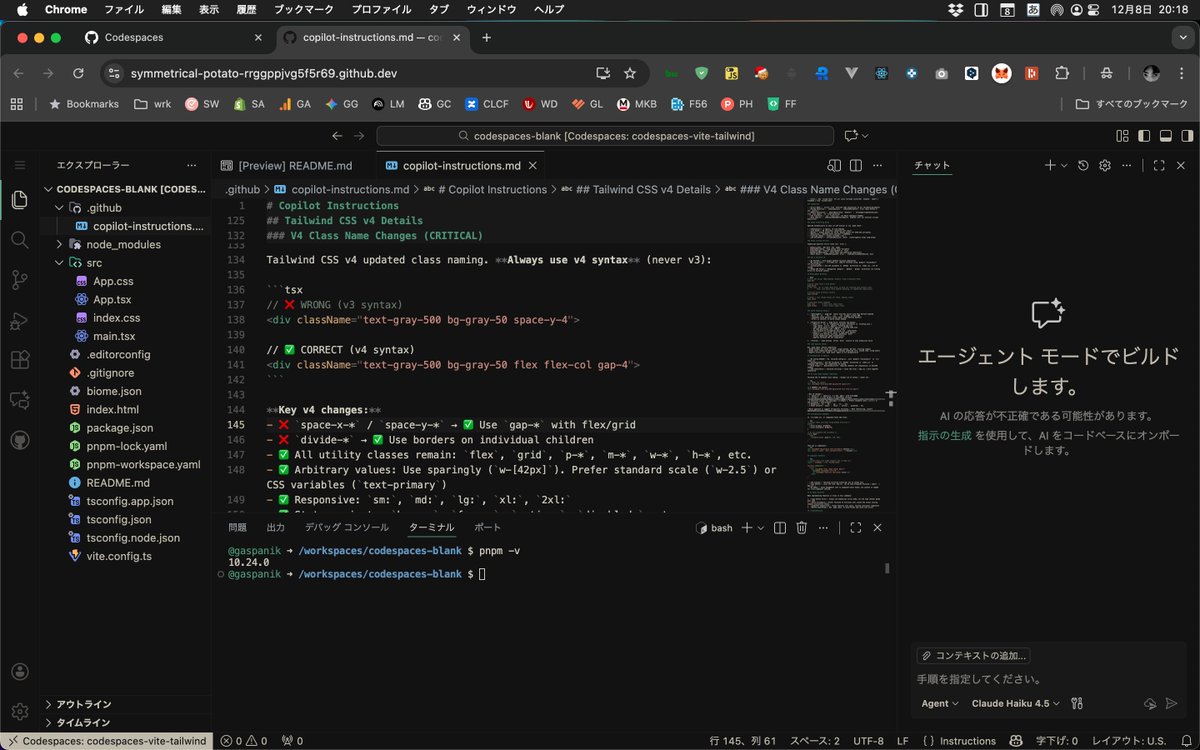Open the Search view in the activity bar
This screenshot has height=750, width=1200.
[18, 240]
